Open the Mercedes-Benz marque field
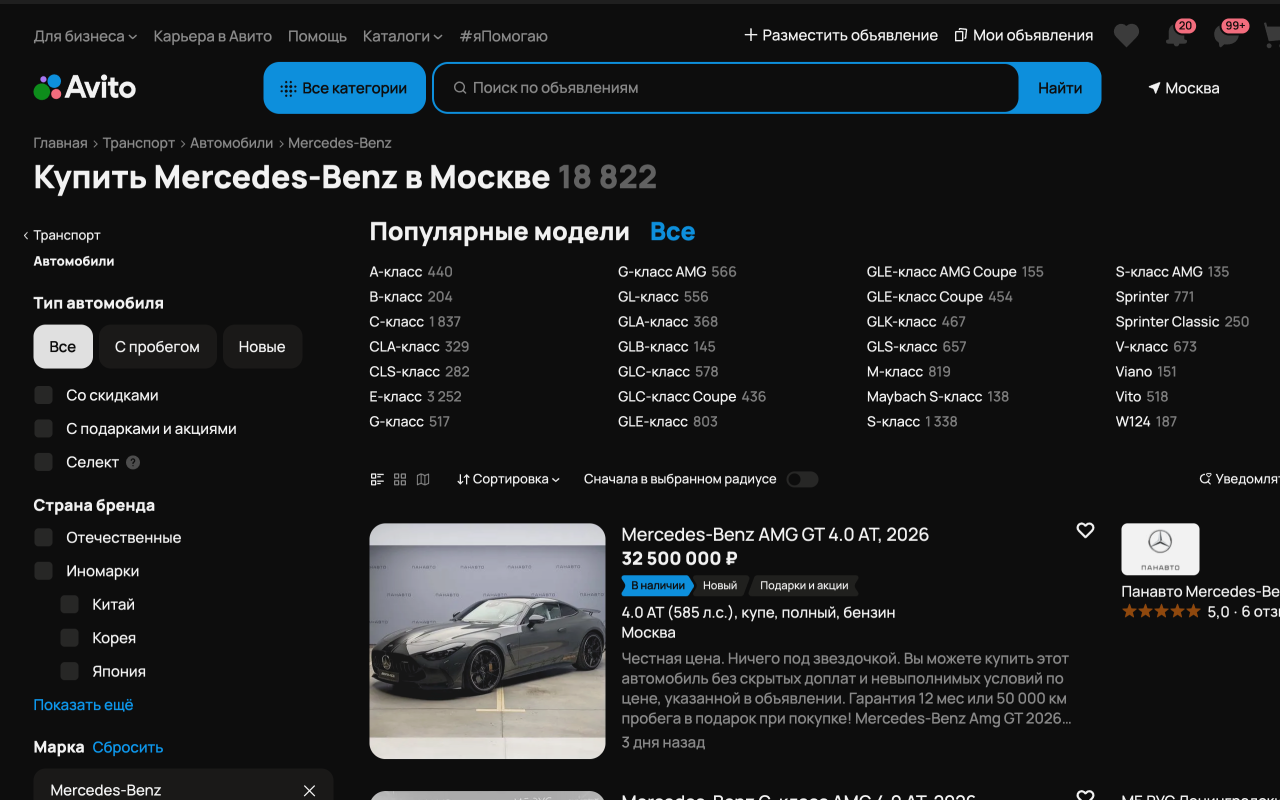The height and width of the screenshot is (800, 1280). click(183, 786)
